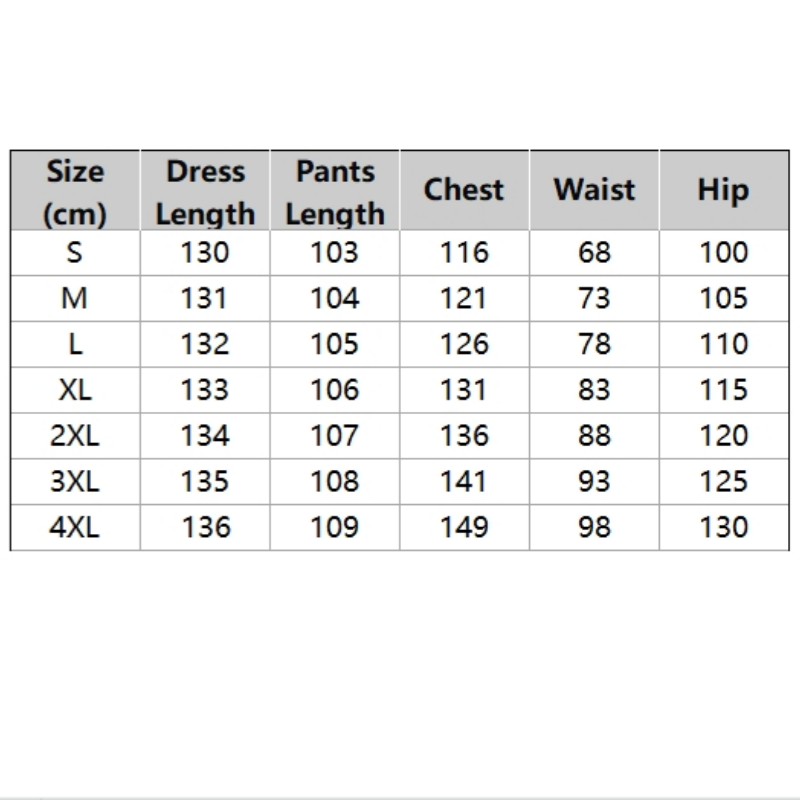Click dress length value 130
Screen dimensions: 800x800
(205, 253)
